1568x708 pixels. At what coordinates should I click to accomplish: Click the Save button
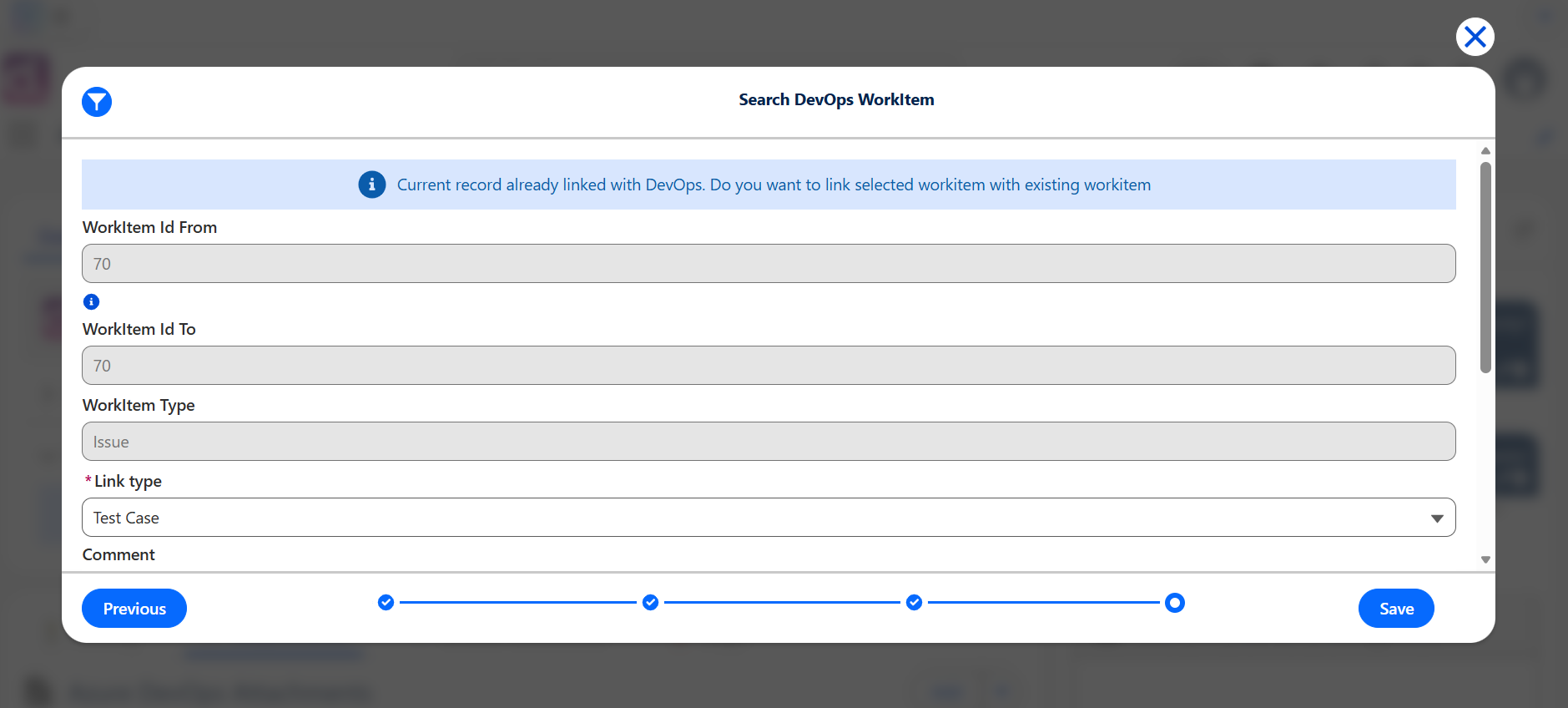(x=1396, y=609)
